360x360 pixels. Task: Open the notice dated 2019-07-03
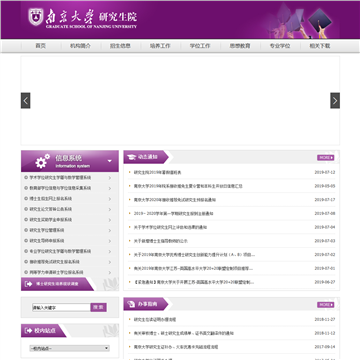(161, 241)
